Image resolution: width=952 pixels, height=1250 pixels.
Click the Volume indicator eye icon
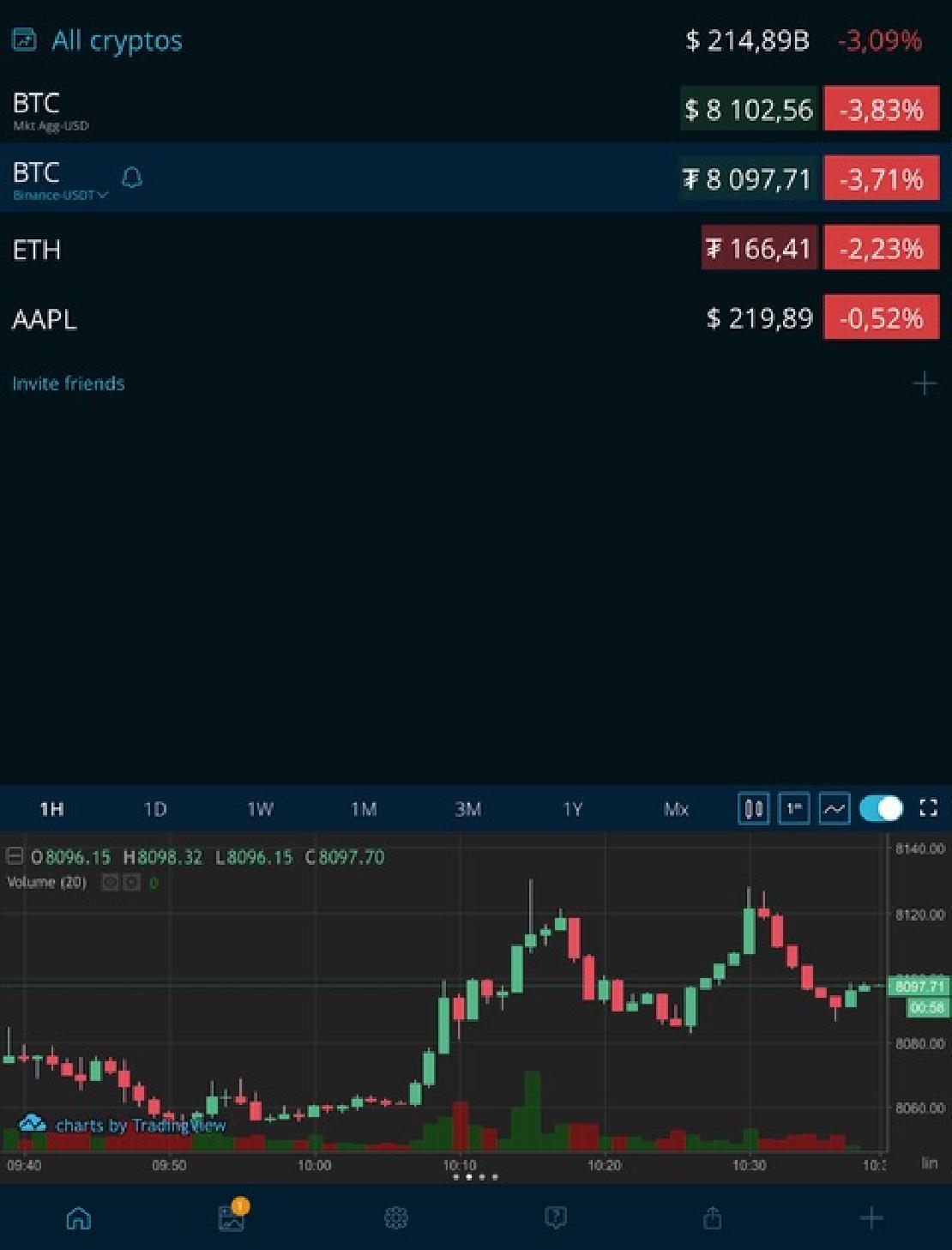(110, 882)
